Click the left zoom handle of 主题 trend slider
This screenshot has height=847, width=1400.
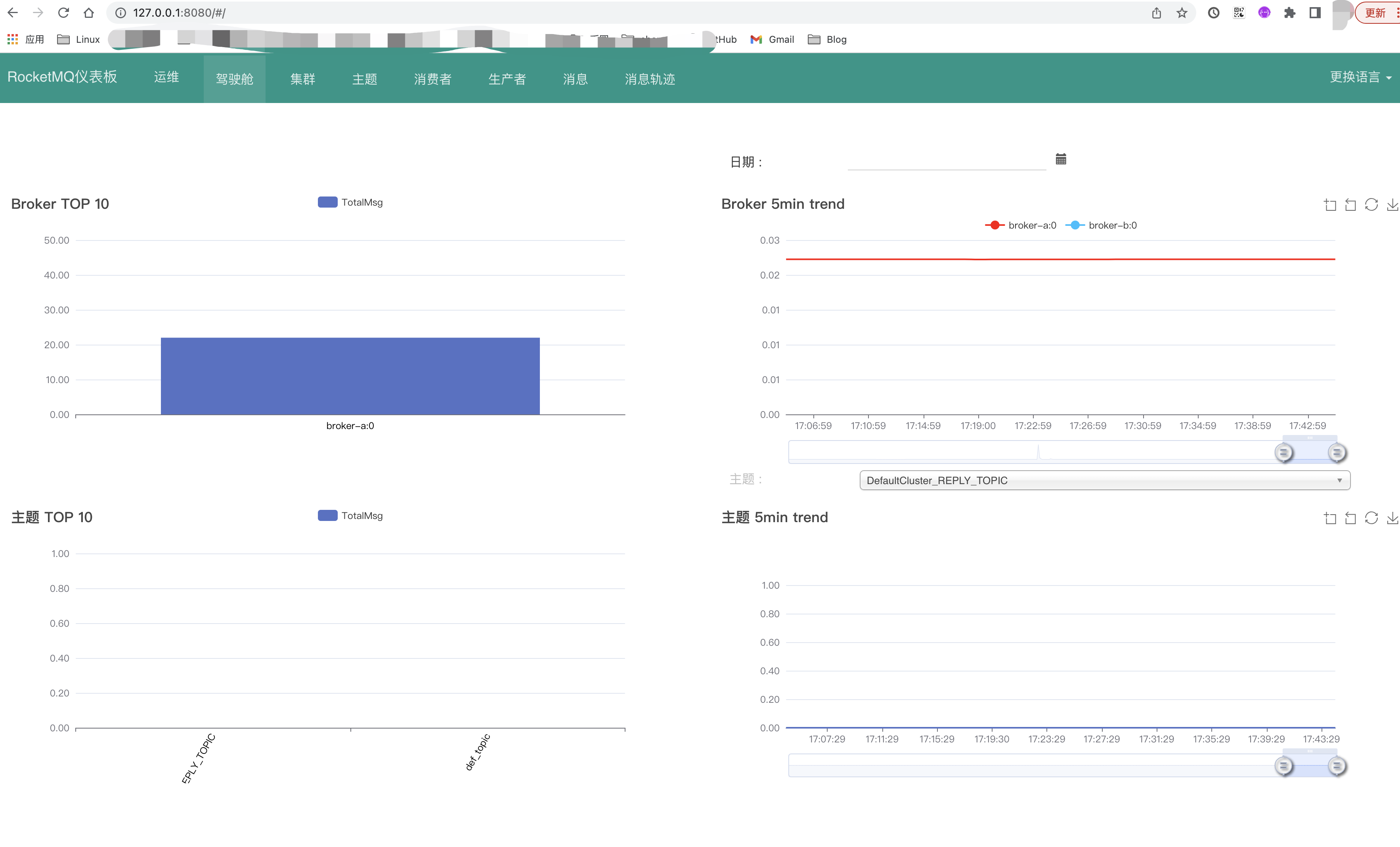point(1283,766)
